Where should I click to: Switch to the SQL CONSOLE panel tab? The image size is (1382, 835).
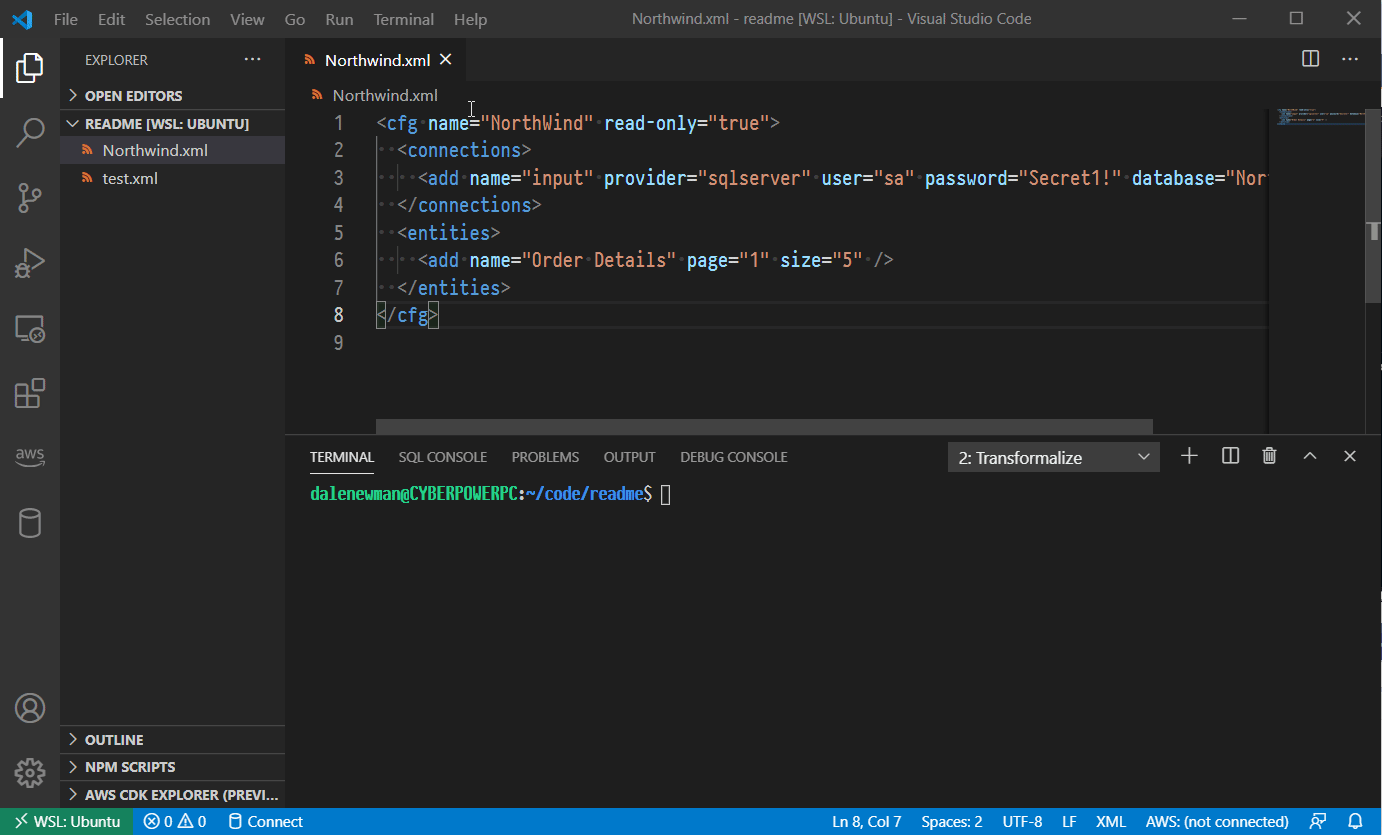442,457
